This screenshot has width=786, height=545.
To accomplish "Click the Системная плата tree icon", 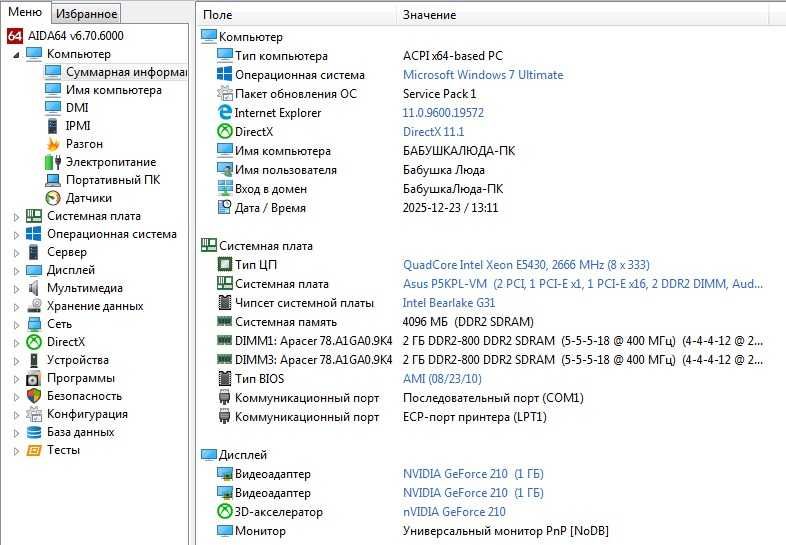I will (34, 216).
